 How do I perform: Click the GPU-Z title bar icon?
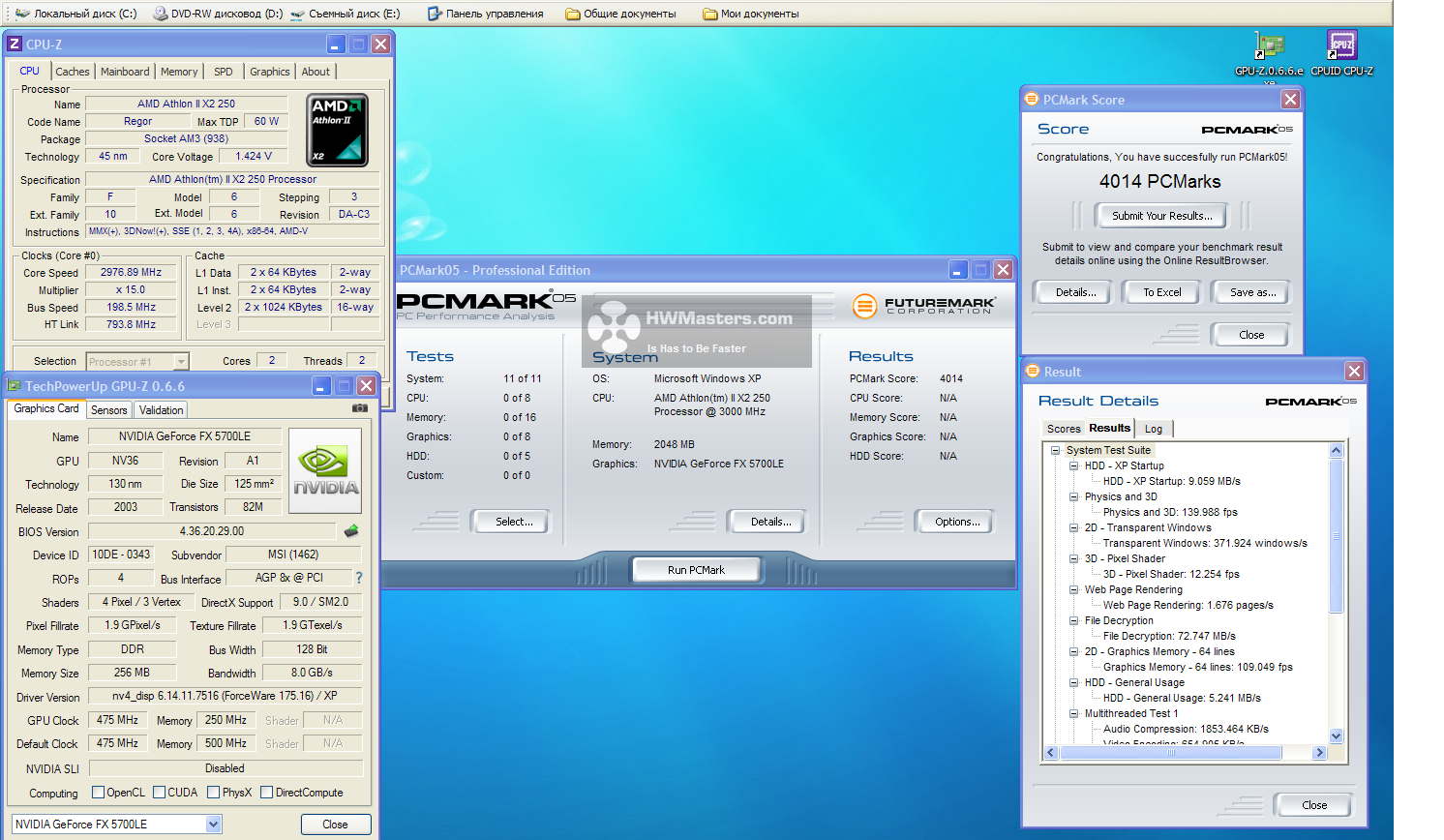click(15, 385)
